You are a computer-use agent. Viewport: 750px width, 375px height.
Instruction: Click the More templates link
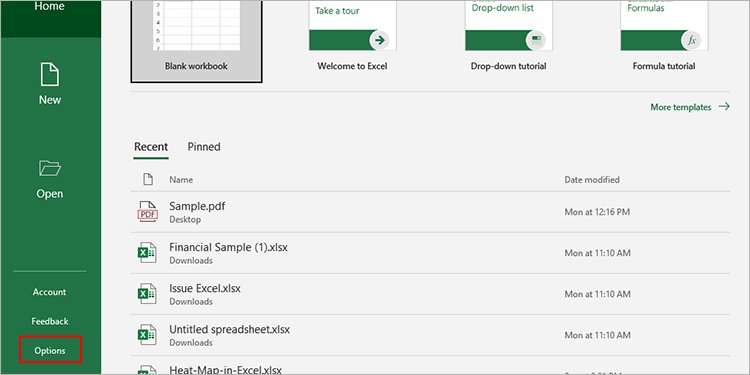(x=681, y=107)
